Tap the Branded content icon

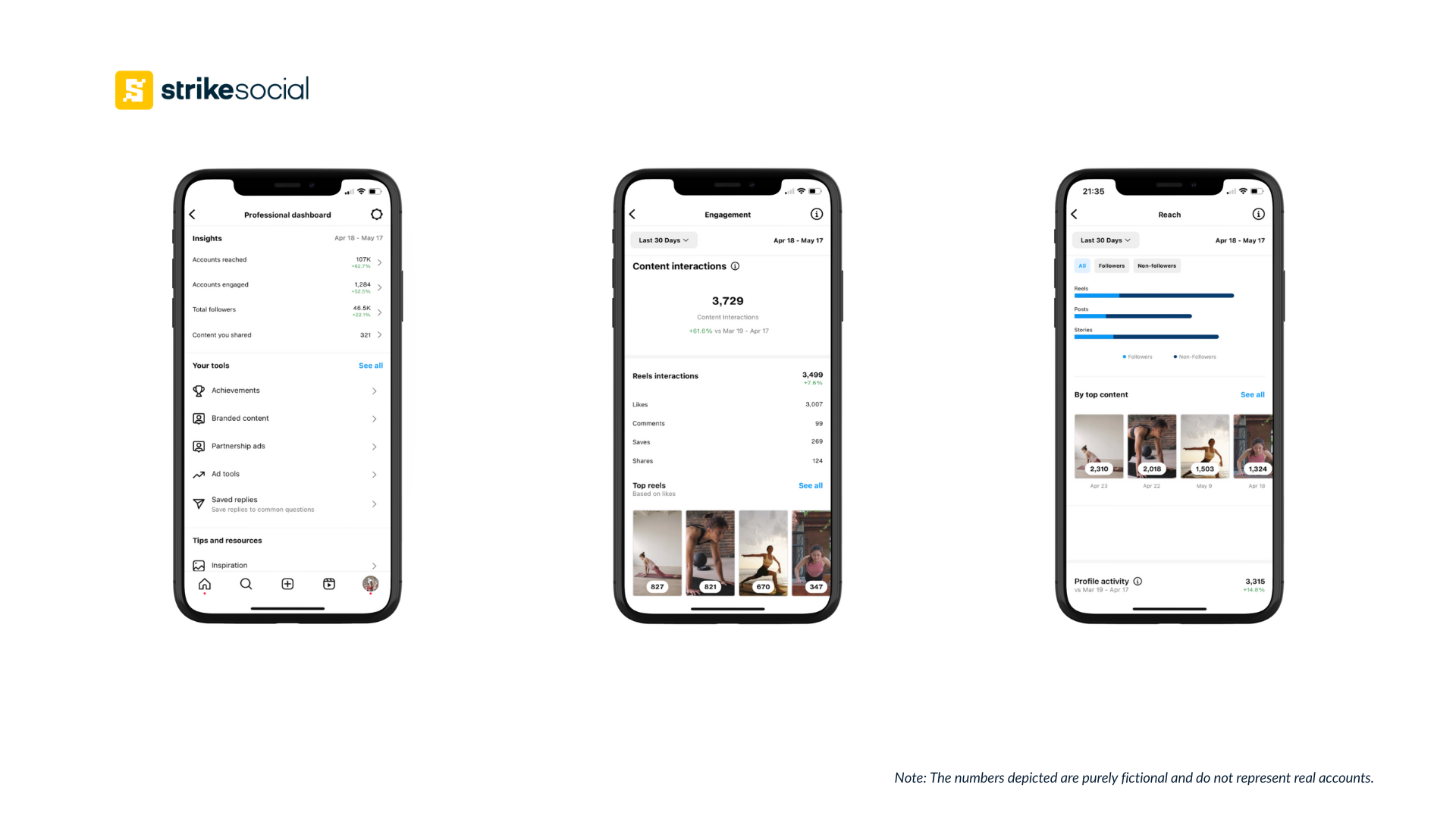(199, 418)
